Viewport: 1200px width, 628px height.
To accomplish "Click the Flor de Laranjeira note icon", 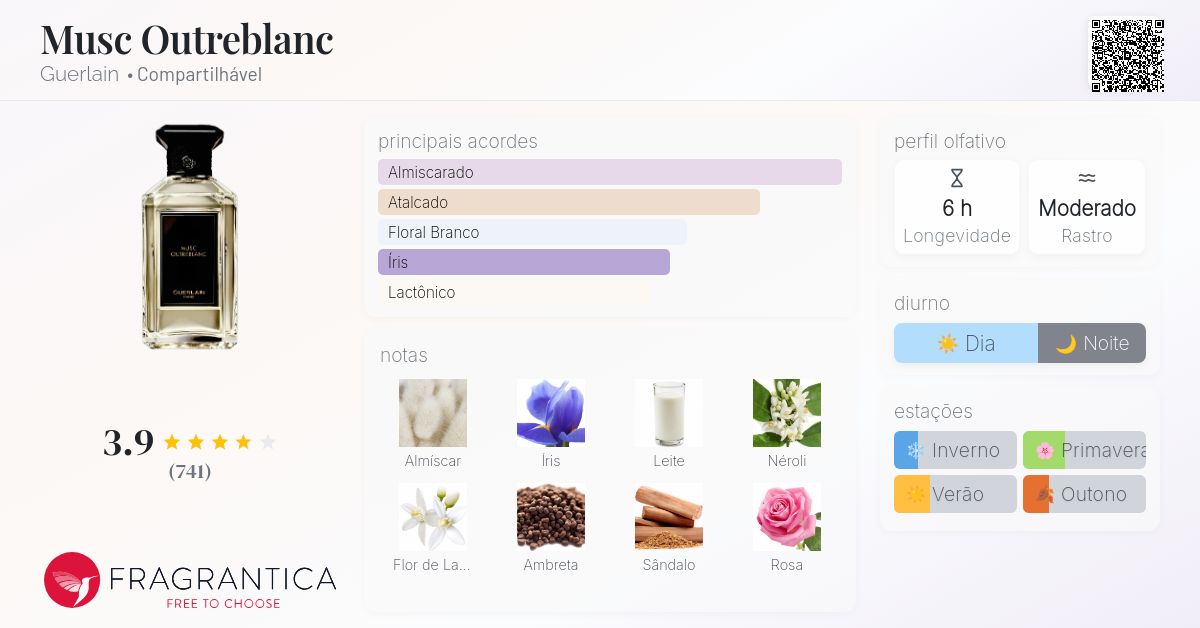I will pos(432,516).
